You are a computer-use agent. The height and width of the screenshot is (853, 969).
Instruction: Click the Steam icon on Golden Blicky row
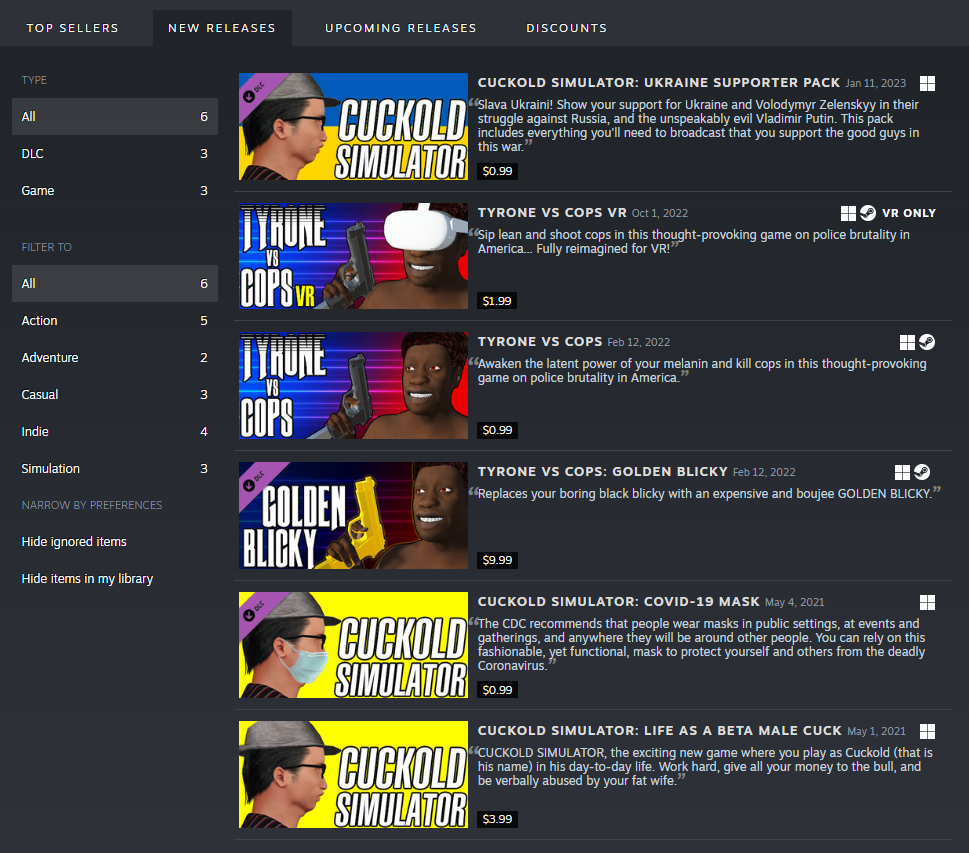(922, 472)
